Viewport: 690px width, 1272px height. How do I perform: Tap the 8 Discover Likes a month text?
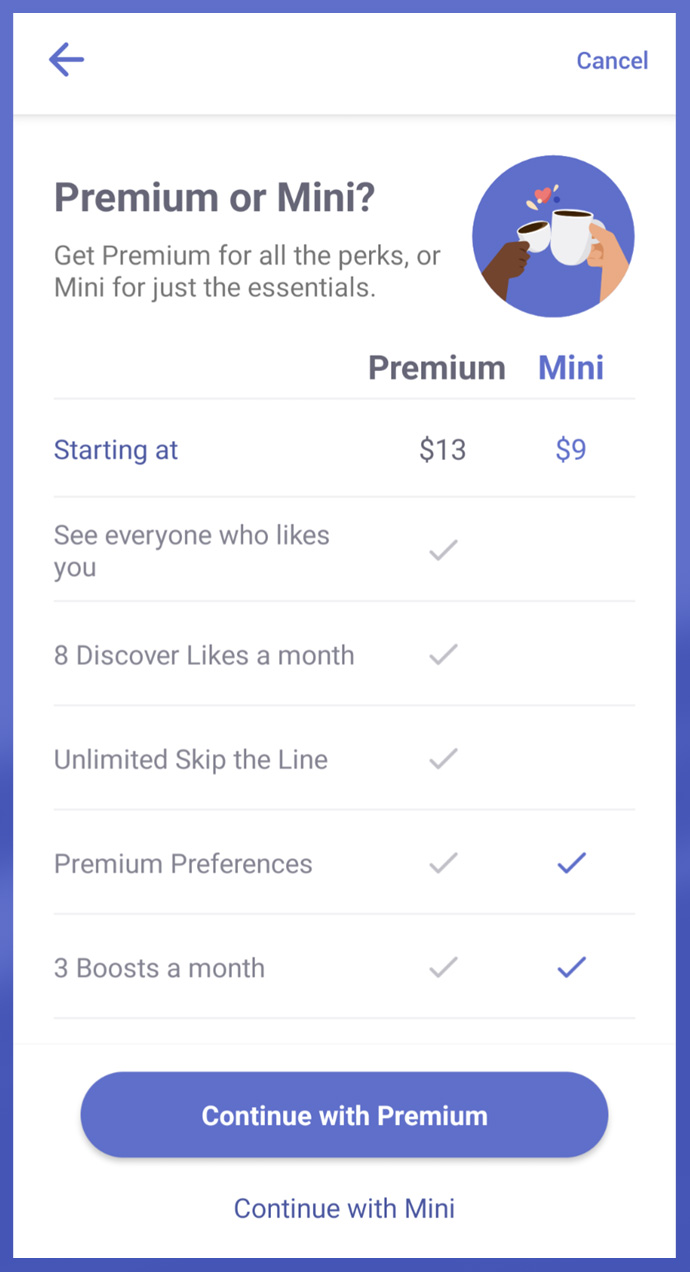(204, 656)
